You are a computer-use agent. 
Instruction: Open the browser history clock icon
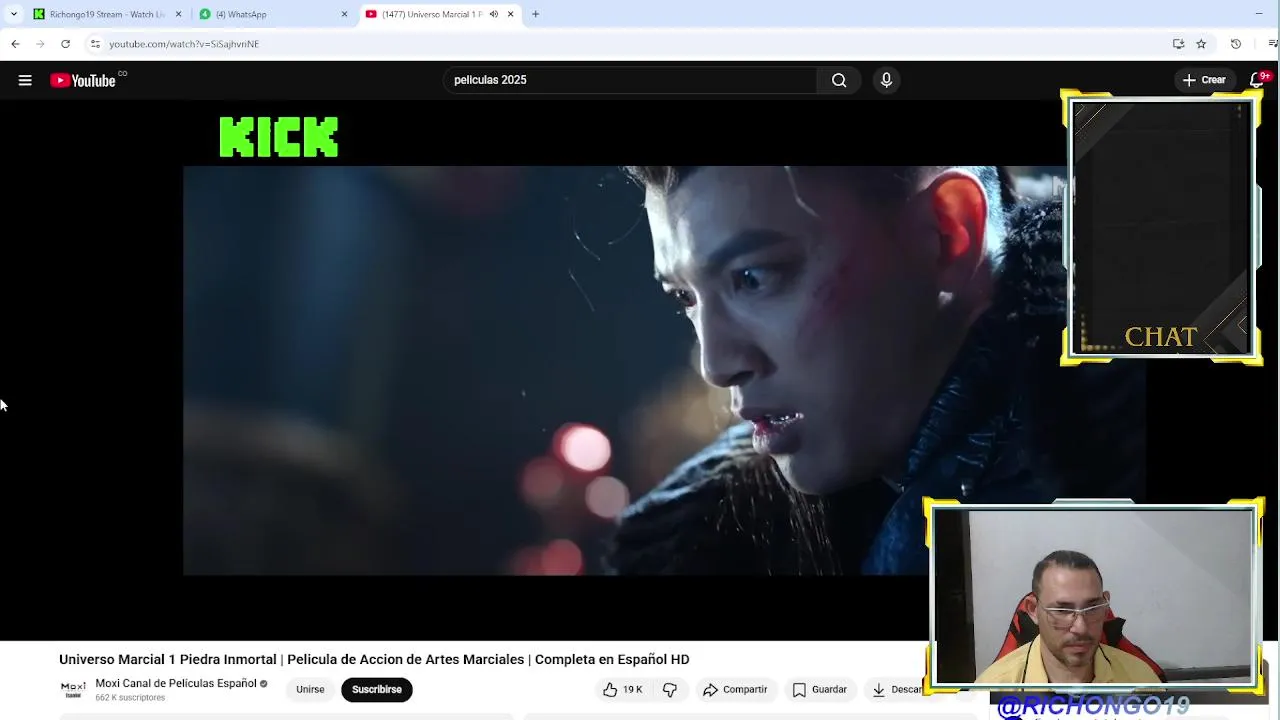(1236, 44)
